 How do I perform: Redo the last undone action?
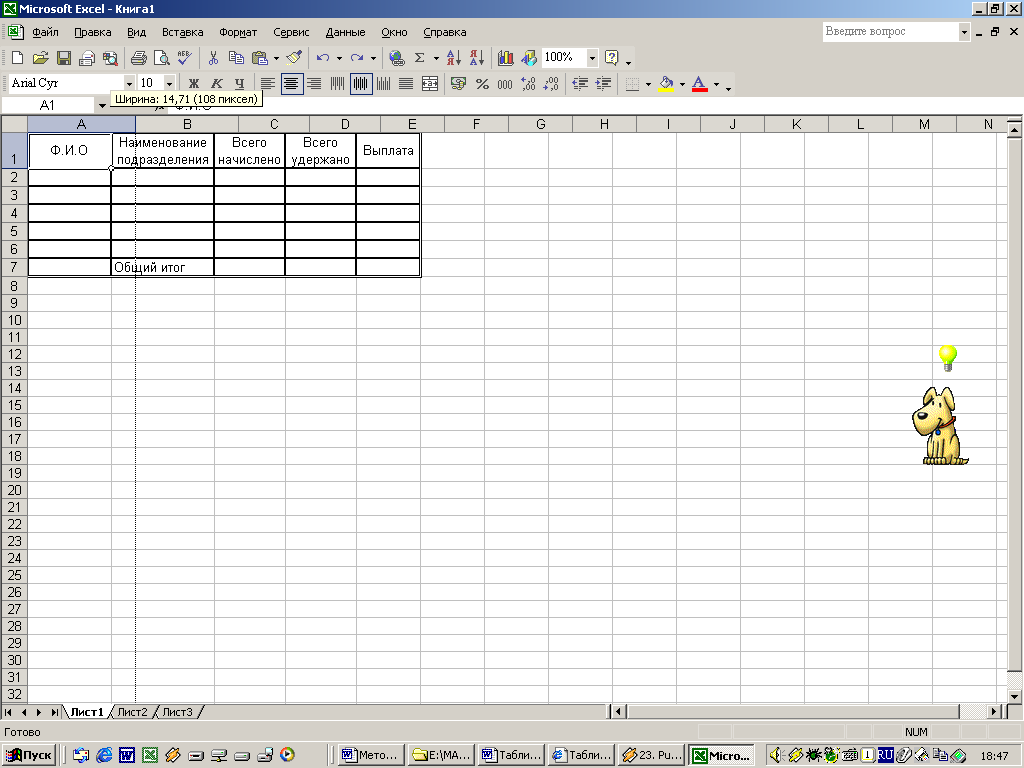click(x=357, y=58)
